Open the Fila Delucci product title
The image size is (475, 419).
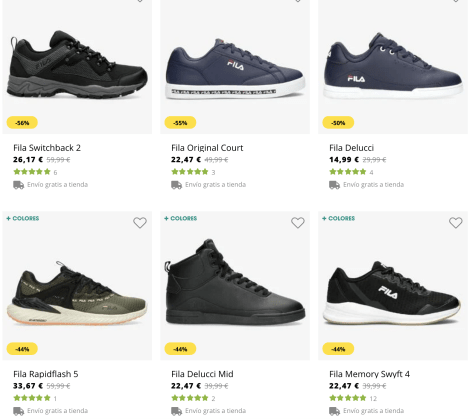coord(351,148)
